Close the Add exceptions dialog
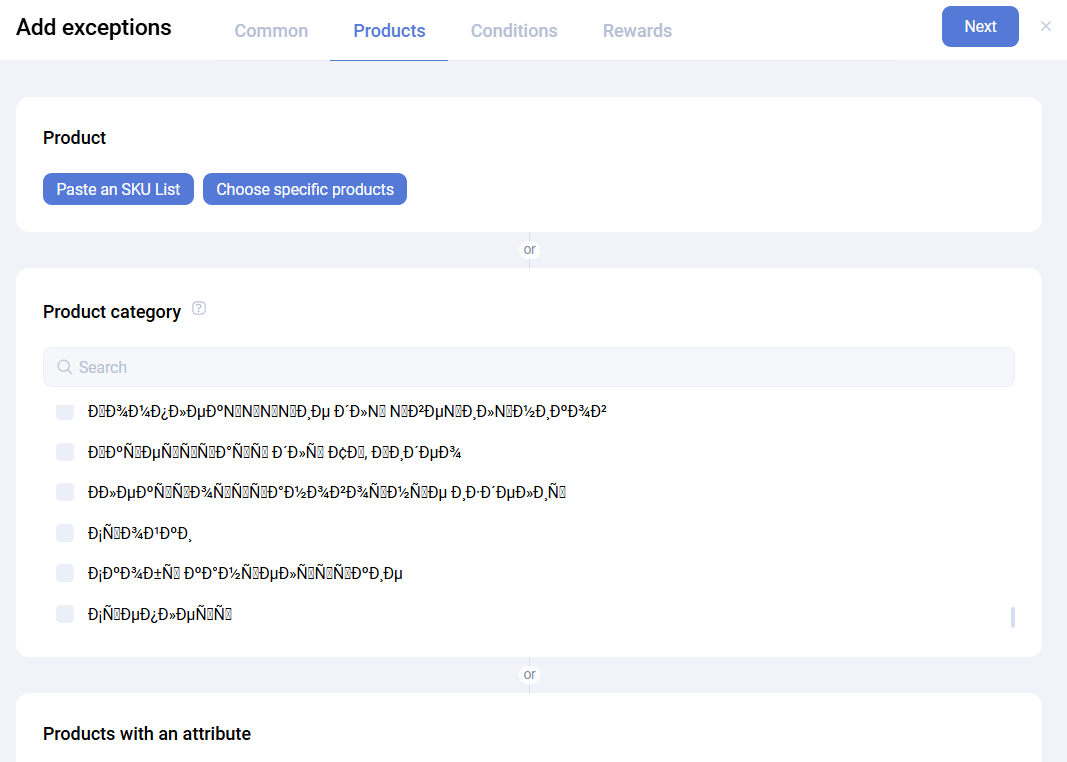 coord(1046,26)
